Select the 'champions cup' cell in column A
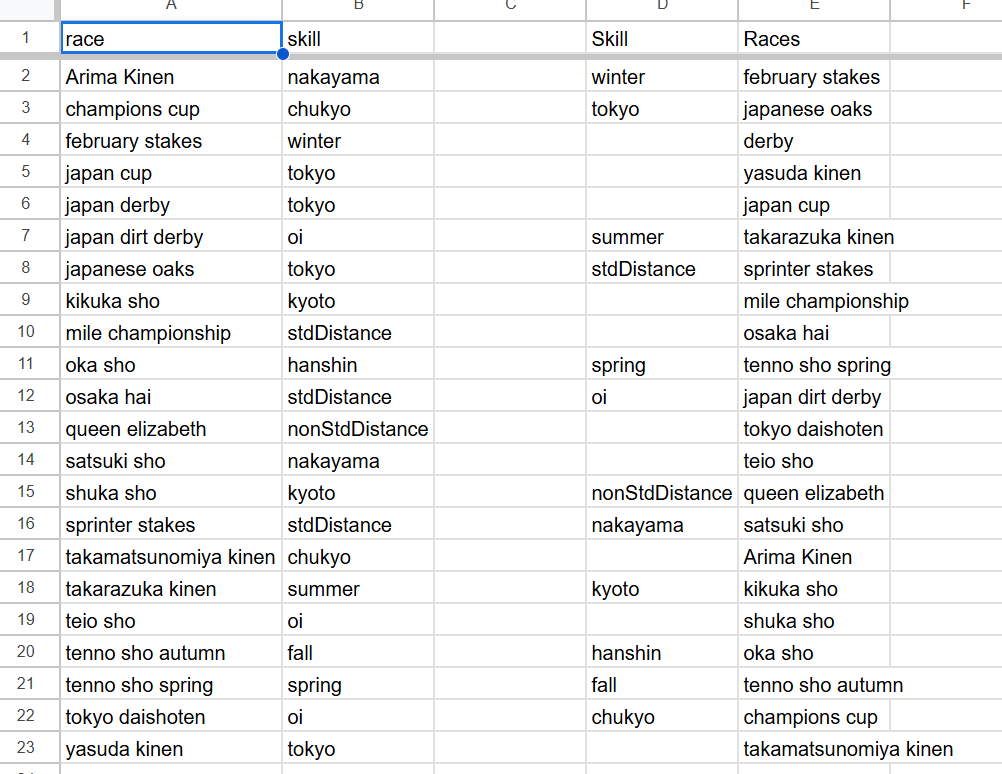Image resolution: width=1002 pixels, height=774 pixels. [171, 109]
